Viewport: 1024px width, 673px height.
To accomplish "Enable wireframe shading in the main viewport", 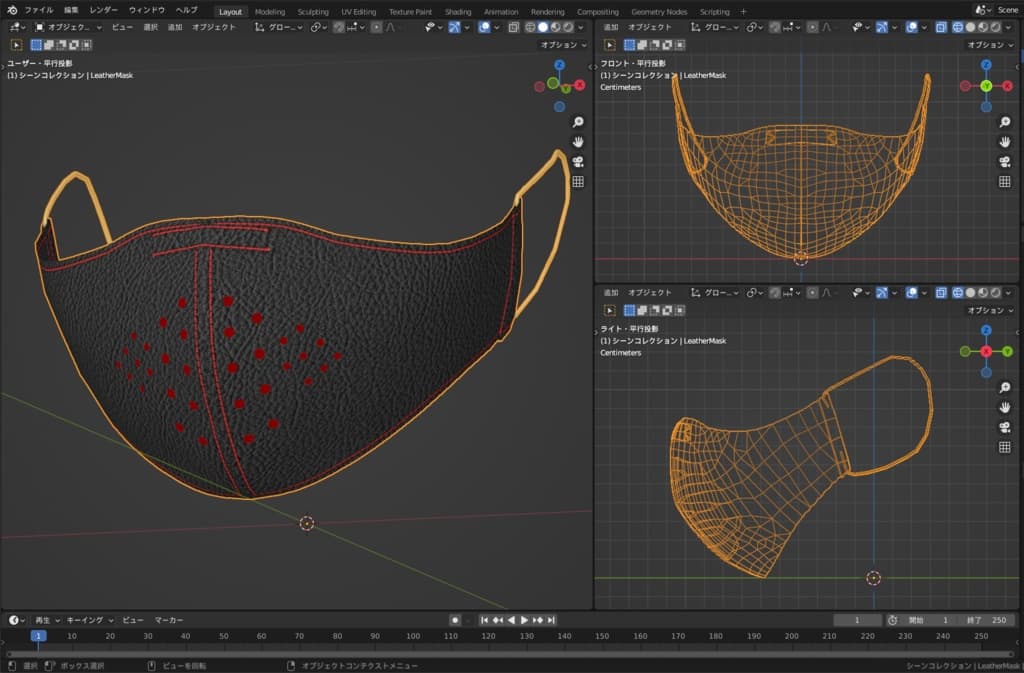I will tap(530, 27).
